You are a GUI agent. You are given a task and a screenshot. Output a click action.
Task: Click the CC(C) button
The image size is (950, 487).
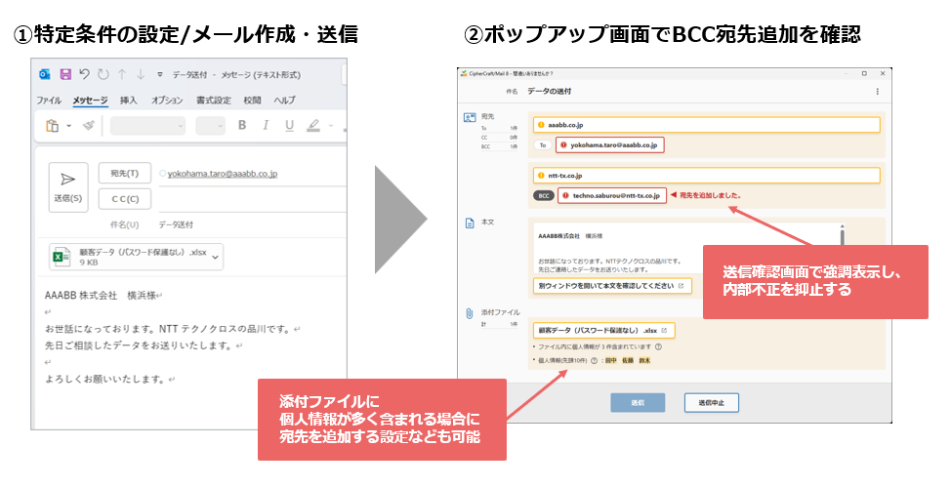(125, 199)
